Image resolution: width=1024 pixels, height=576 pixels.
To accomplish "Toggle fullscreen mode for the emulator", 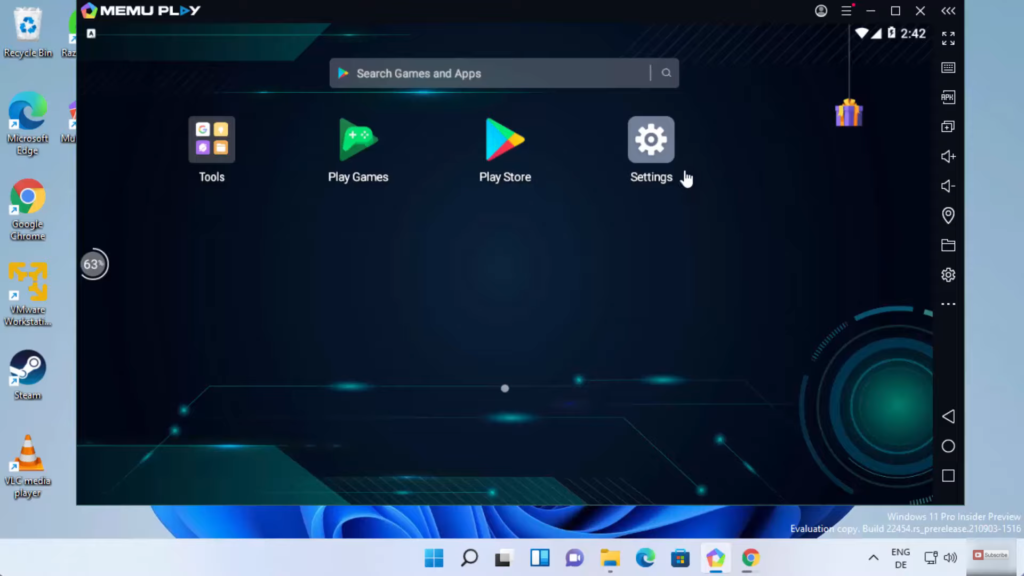I will point(948,39).
